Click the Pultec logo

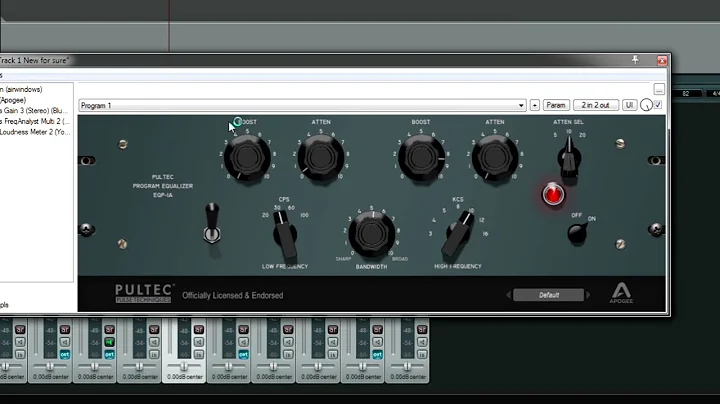click(144, 293)
